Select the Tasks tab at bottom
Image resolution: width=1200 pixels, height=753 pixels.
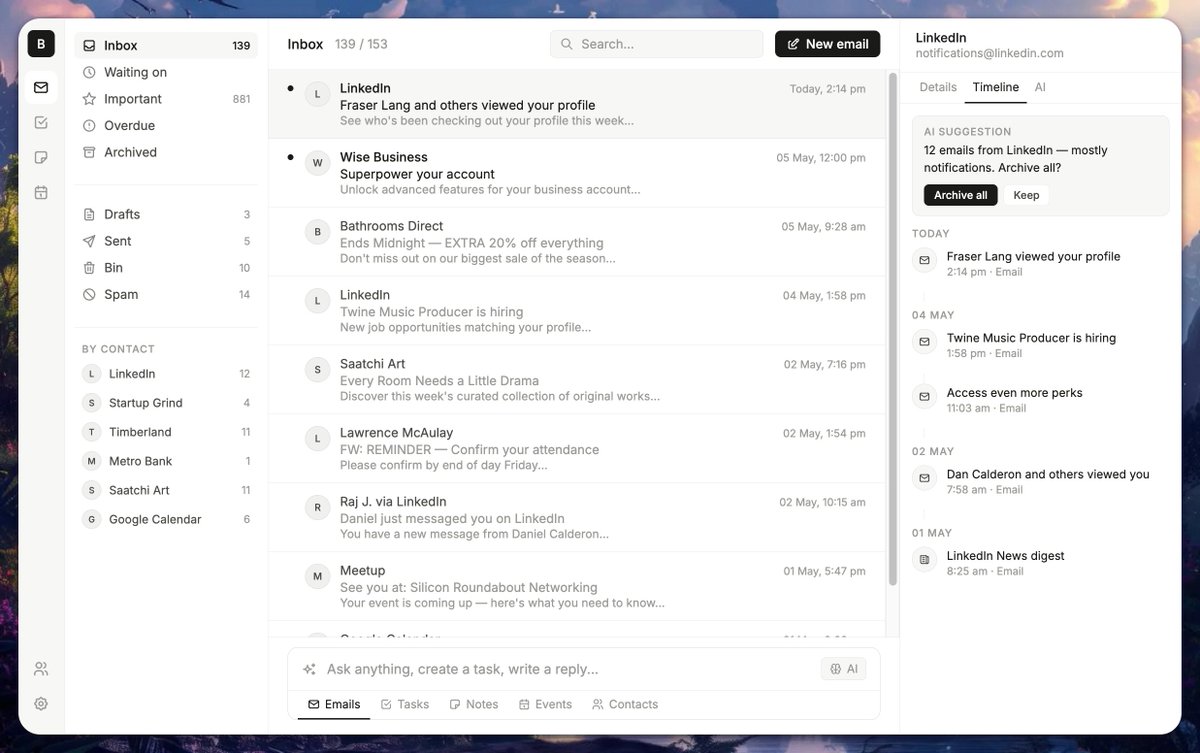tap(405, 704)
